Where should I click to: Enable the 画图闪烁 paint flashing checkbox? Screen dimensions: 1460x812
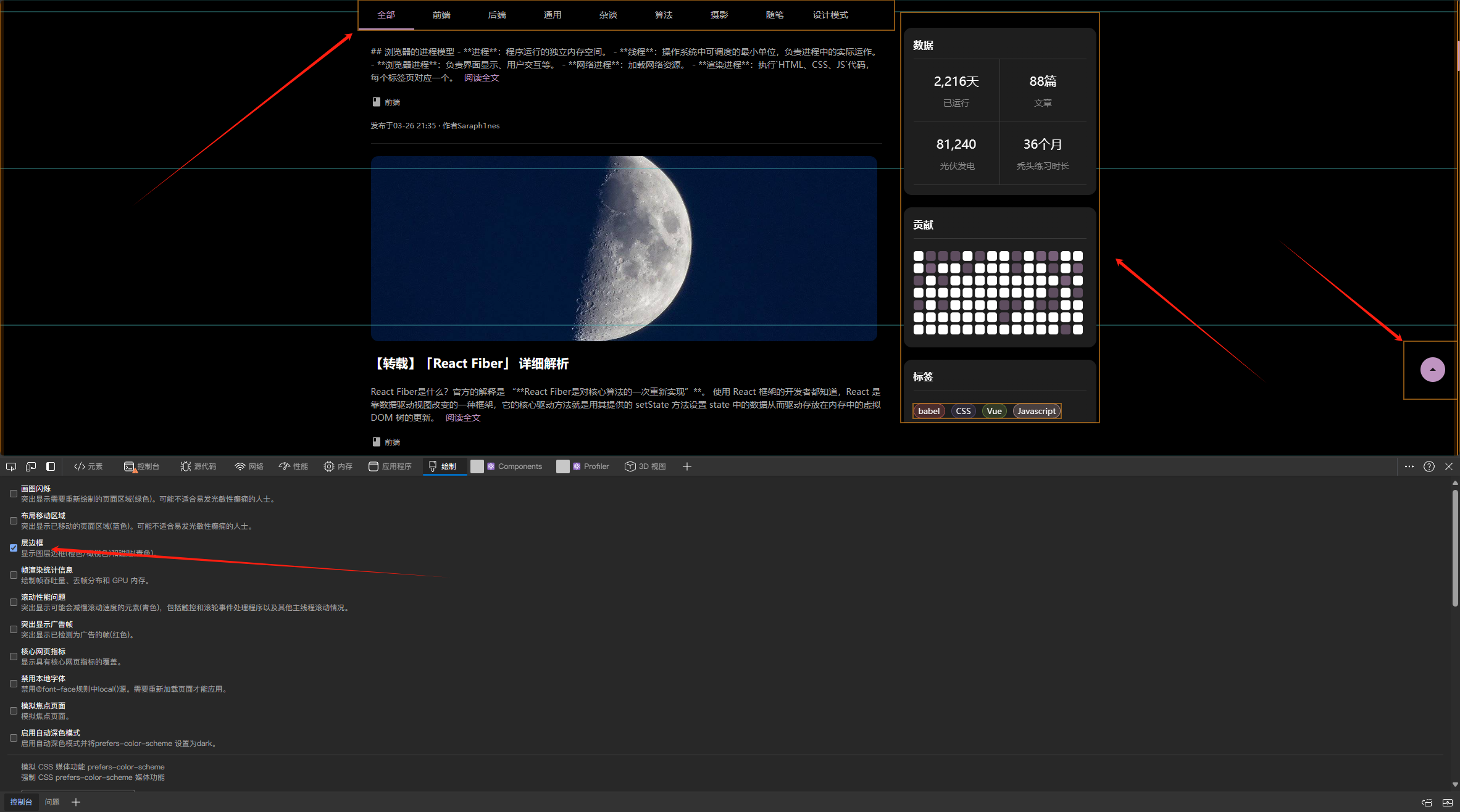coord(14,494)
